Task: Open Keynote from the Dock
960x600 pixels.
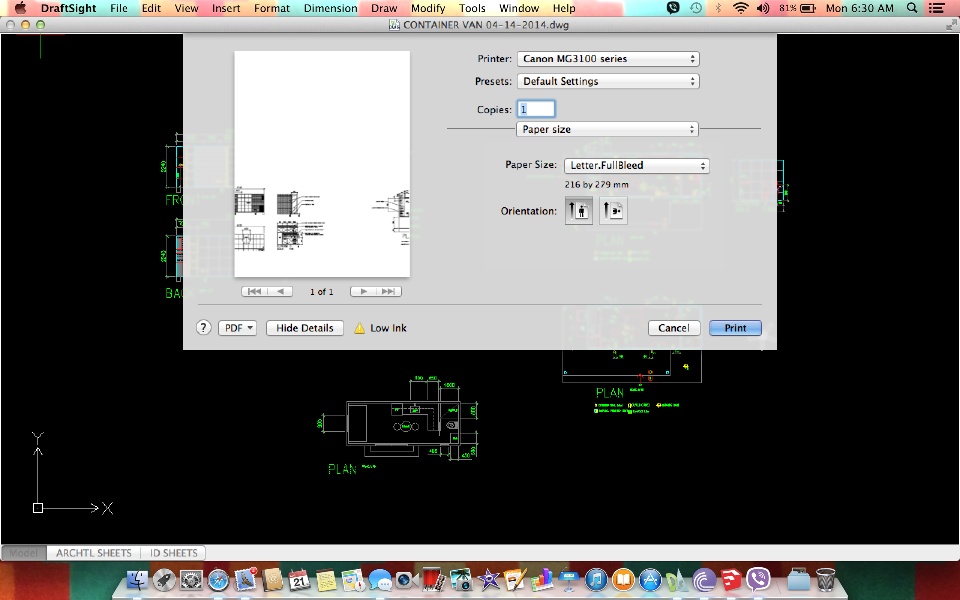Action: point(569,579)
